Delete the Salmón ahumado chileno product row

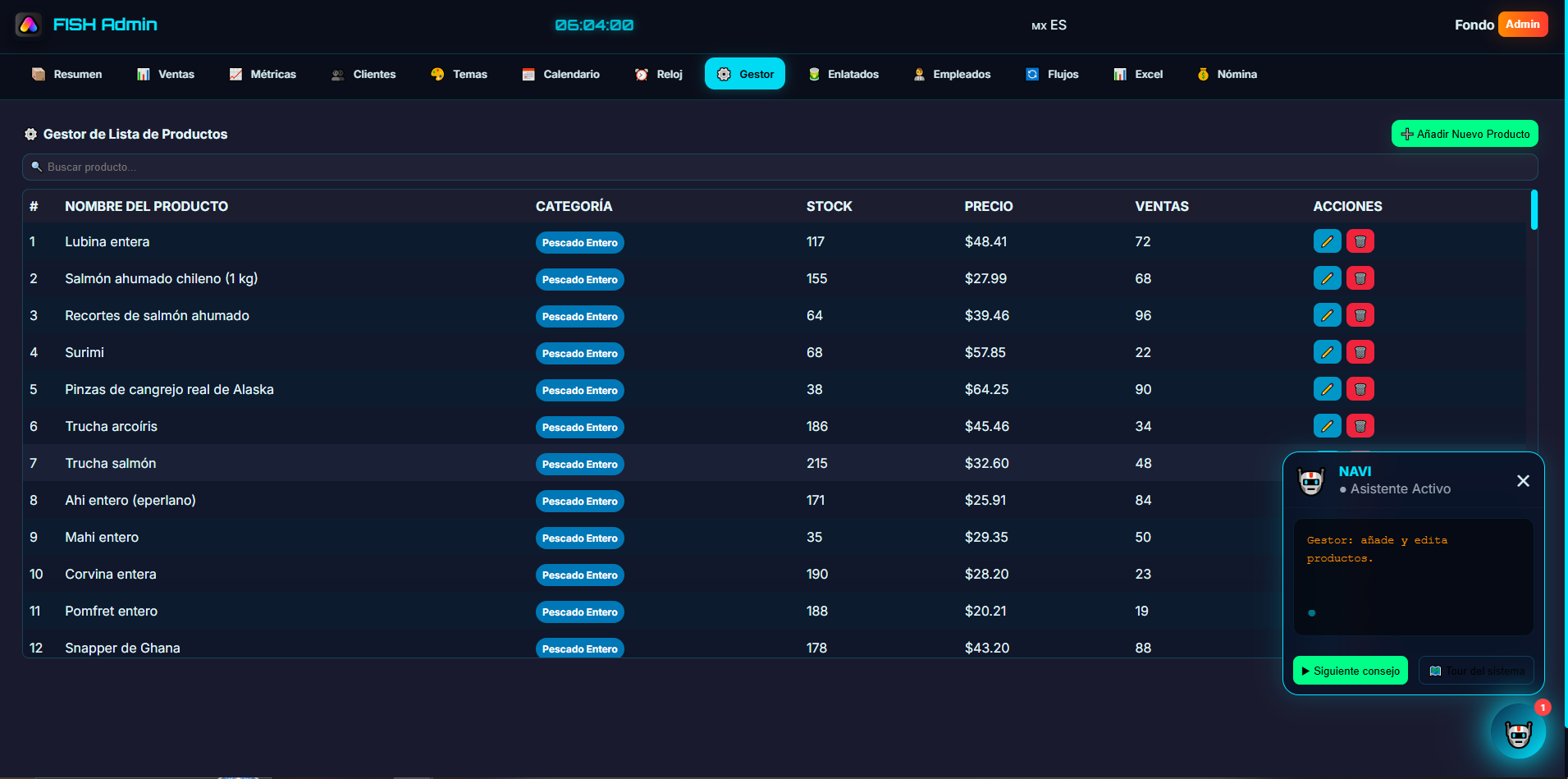tap(1360, 278)
